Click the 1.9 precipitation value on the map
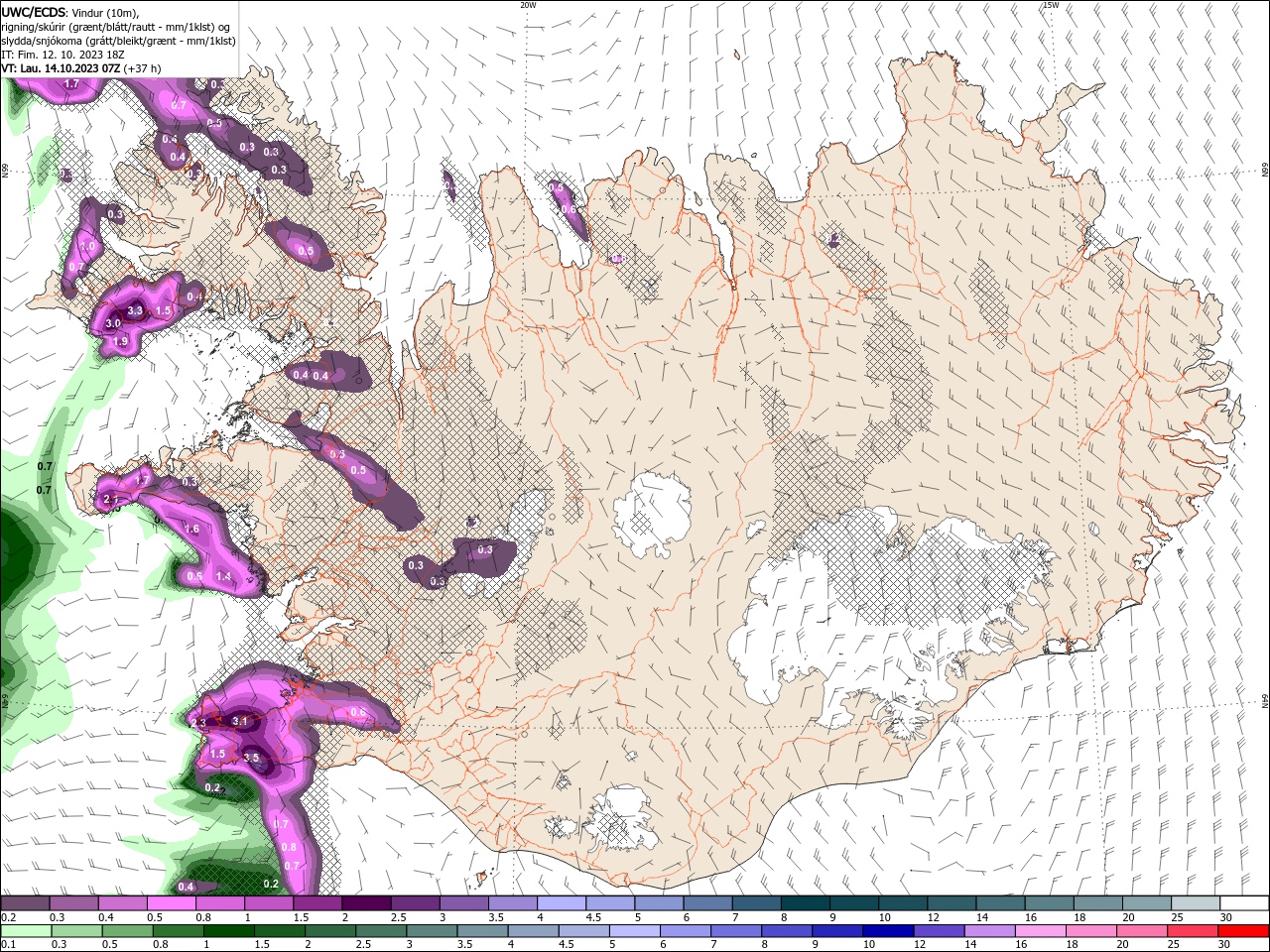The image size is (1270, 952). (x=120, y=341)
